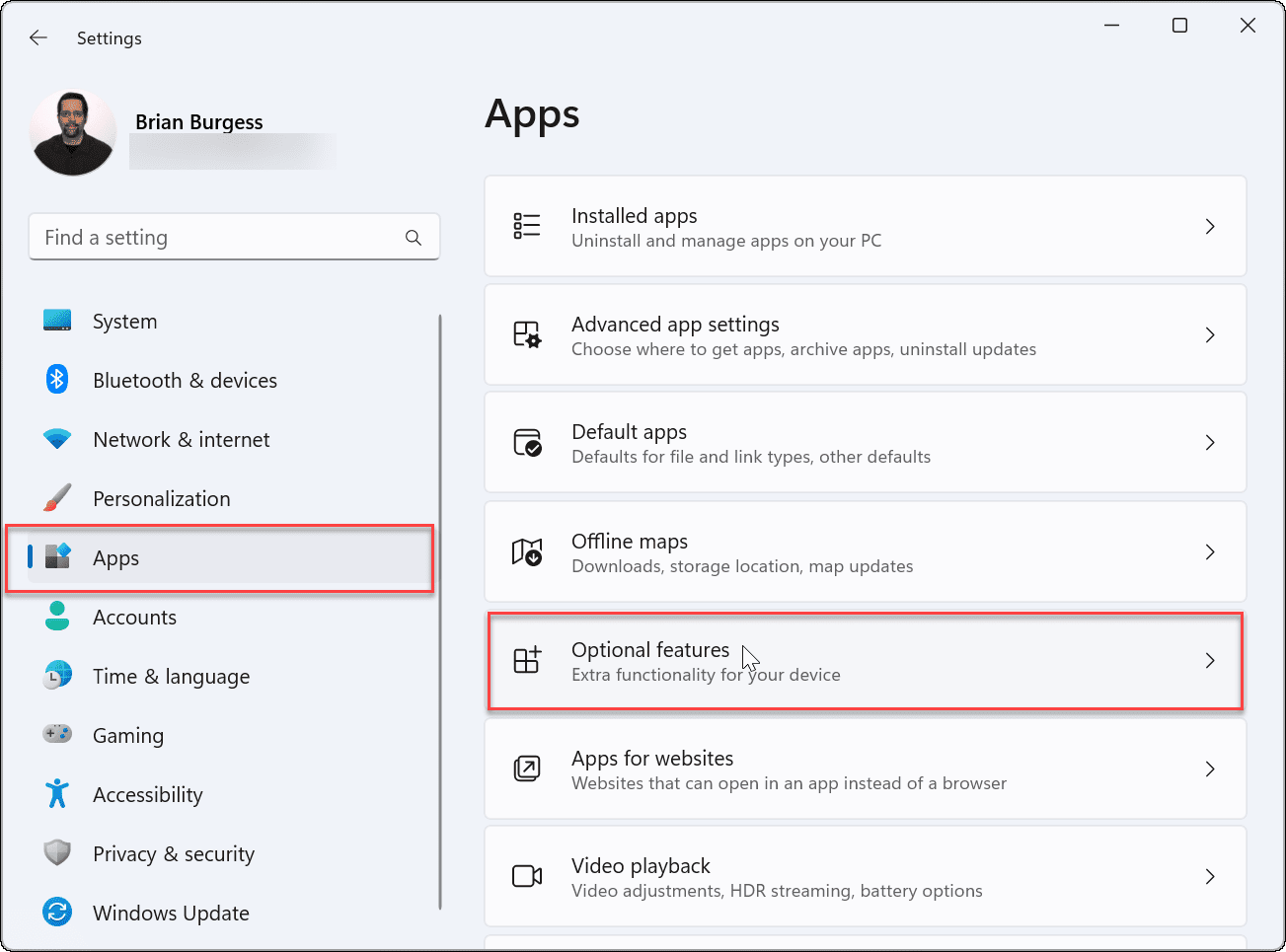1286x952 pixels.
Task: Click the Find a setting search field
Action: coord(197,237)
